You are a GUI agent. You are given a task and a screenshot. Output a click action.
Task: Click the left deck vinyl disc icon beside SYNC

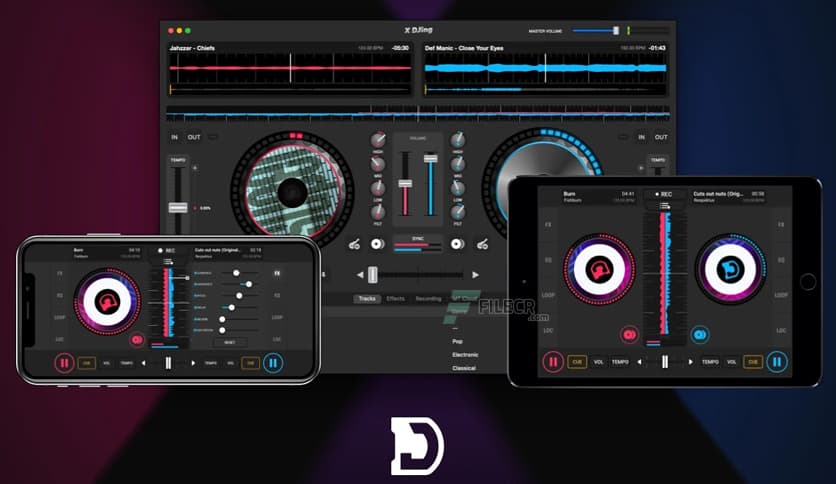click(x=377, y=244)
